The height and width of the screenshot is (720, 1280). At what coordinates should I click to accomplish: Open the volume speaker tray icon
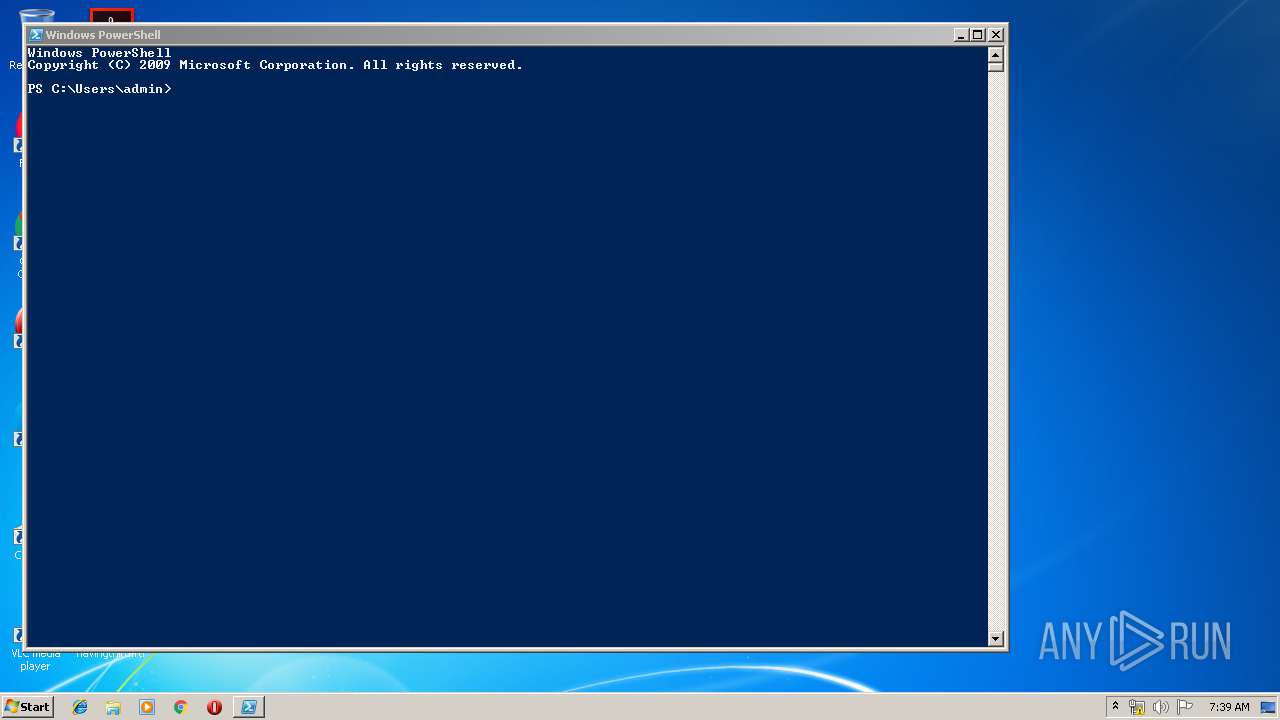[x=1160, y=707]
